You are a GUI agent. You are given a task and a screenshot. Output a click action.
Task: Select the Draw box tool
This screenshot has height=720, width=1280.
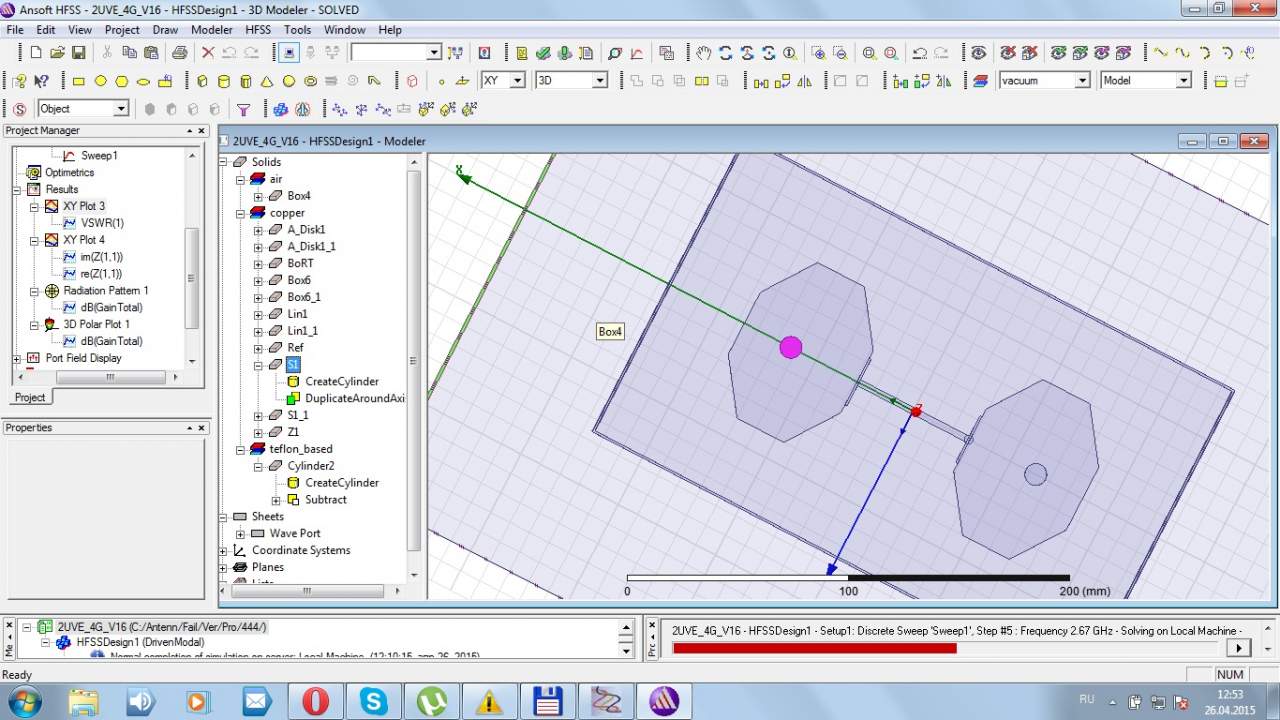point(203,81)
